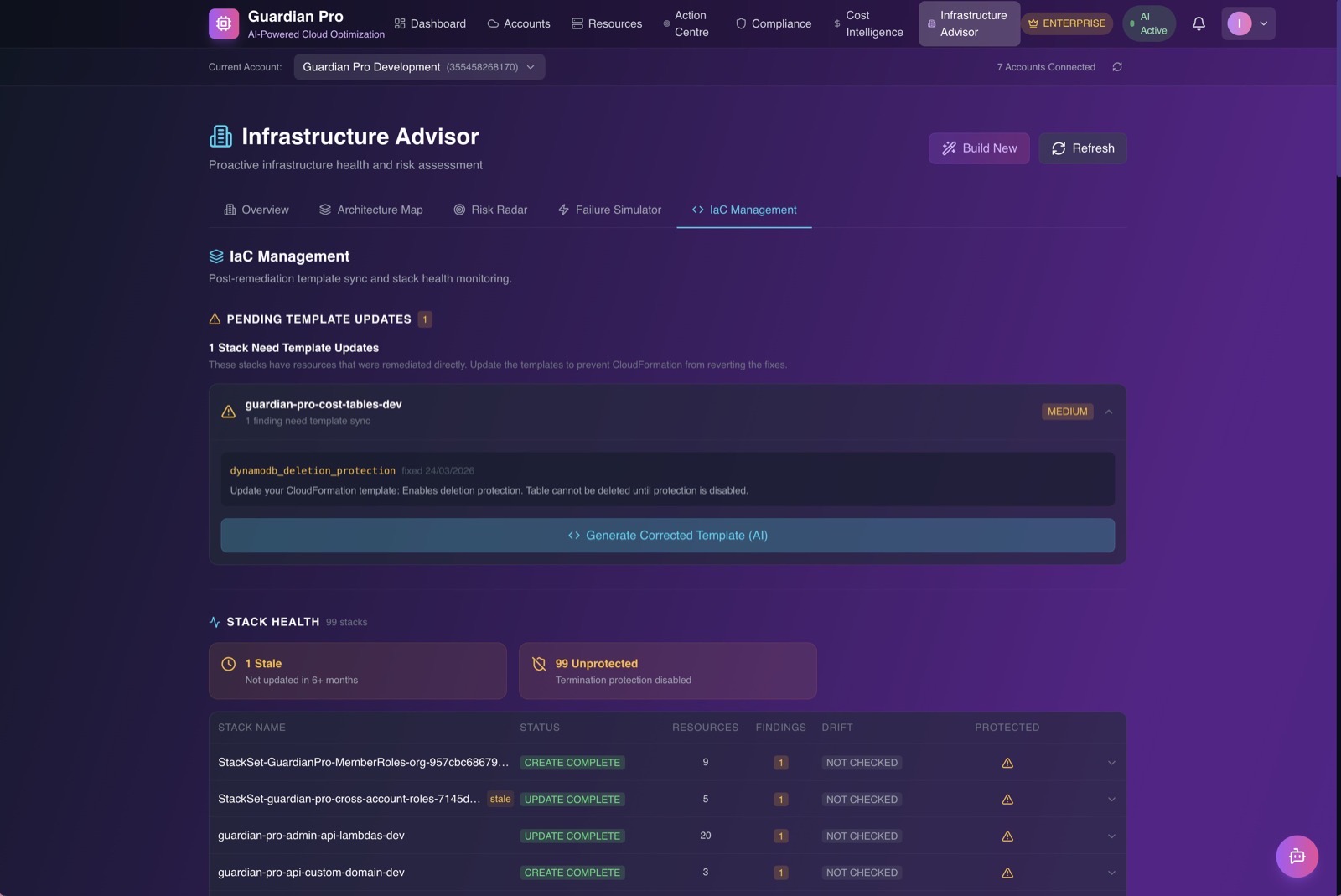Open the Failure Simulator tab

pos(609,210)
